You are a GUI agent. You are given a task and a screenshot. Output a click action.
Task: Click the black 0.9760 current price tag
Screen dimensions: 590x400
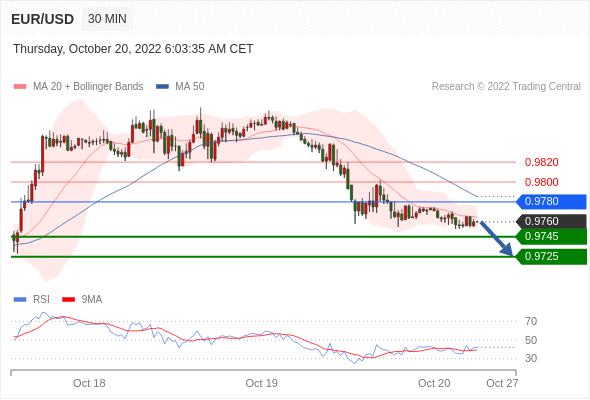coord(551,221)
